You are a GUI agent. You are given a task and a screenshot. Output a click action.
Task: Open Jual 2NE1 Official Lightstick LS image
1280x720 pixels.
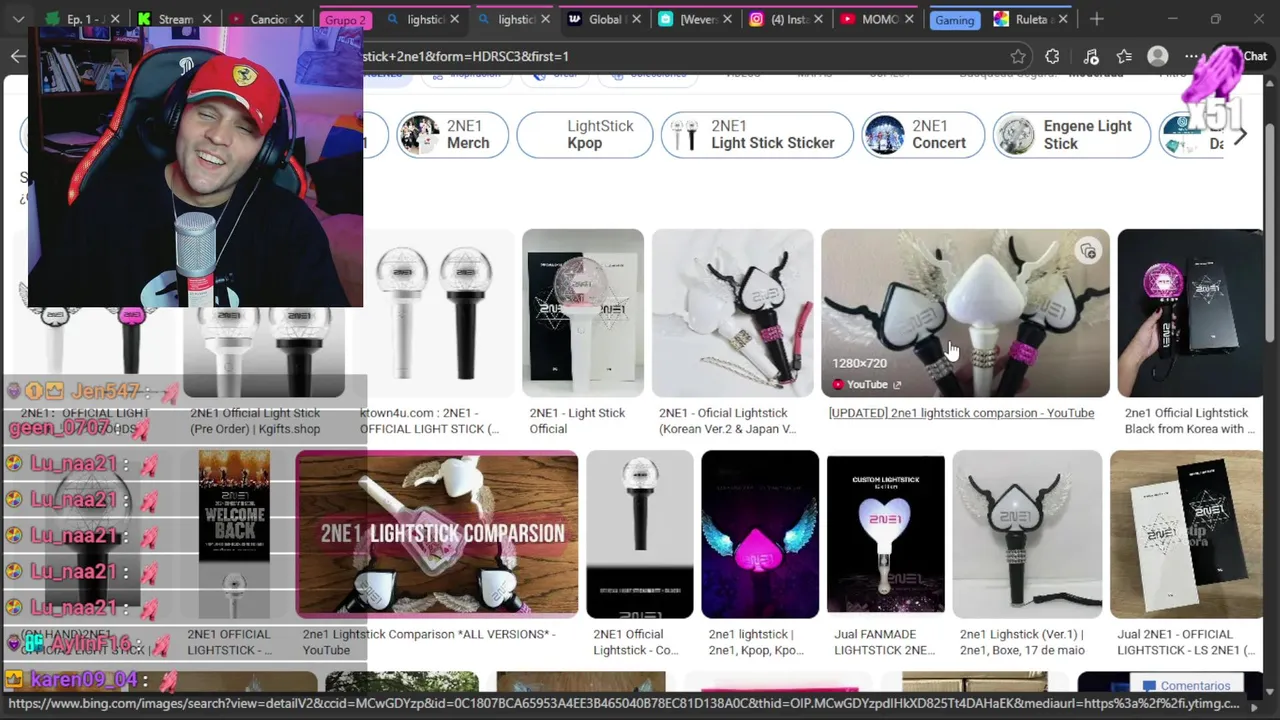click(1186, 534)
